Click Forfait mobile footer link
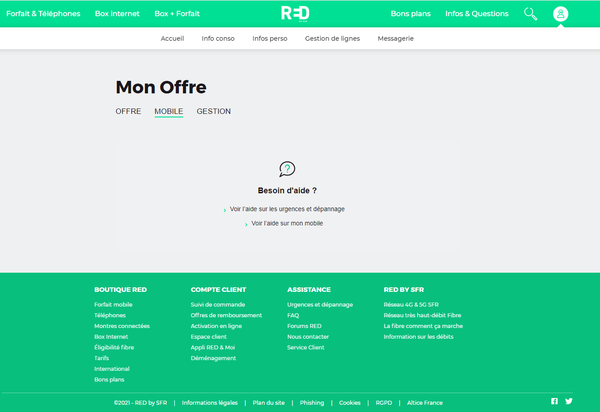600x412 pixels. pos(113,305)
